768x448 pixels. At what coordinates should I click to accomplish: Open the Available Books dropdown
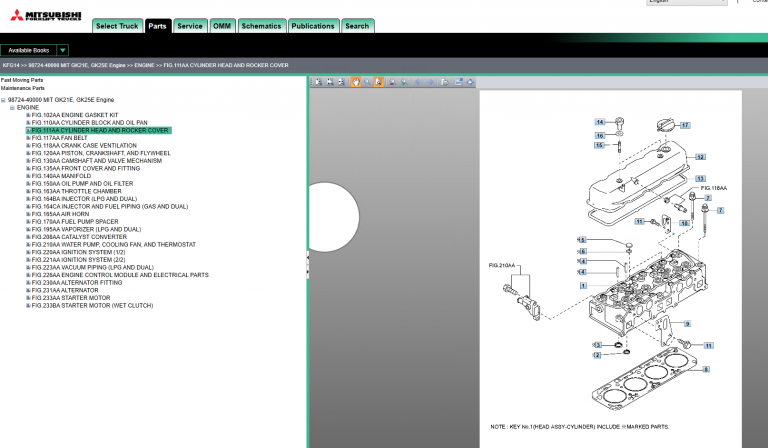pyautogui.click(x=63, y=50)
